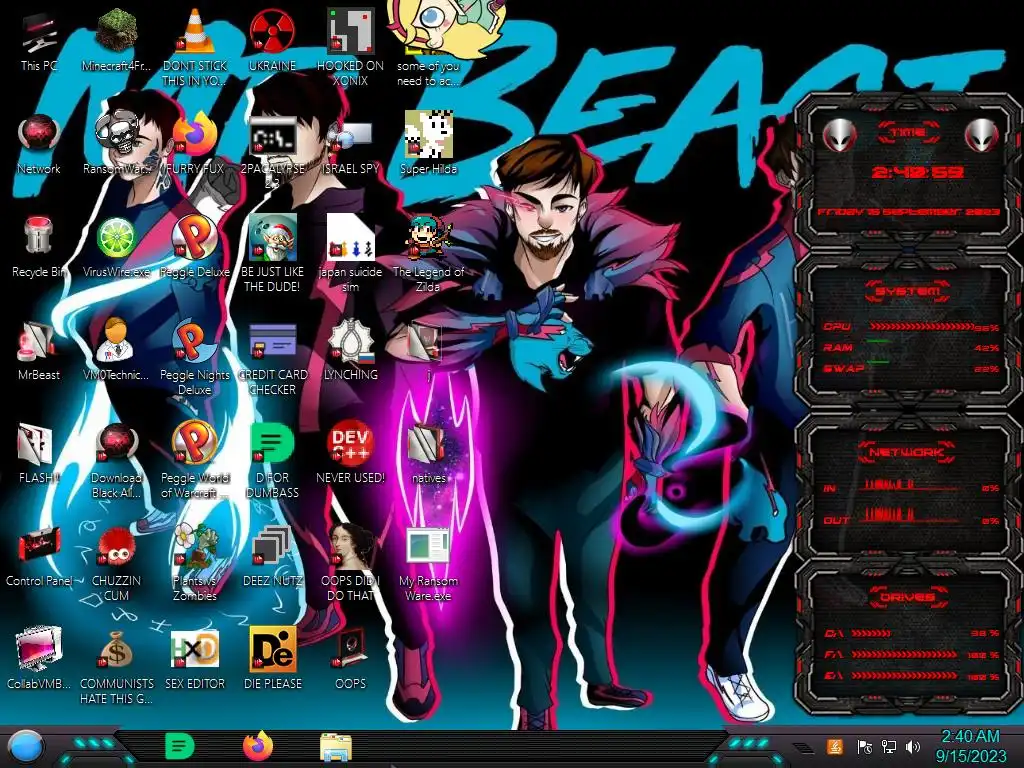
Task: Select the OOPS desktop shortcut
Action: click(350, 660)
